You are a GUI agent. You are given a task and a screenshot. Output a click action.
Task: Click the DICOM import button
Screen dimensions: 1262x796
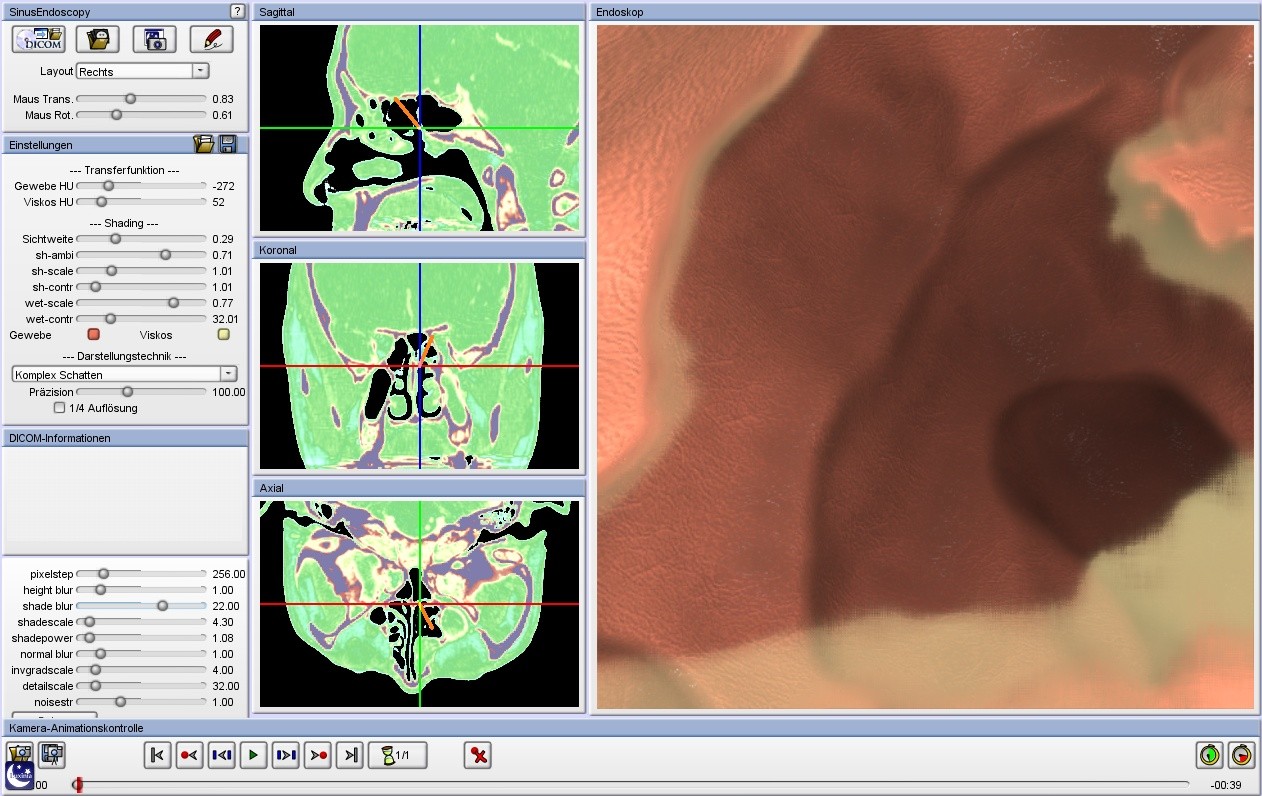39,39
